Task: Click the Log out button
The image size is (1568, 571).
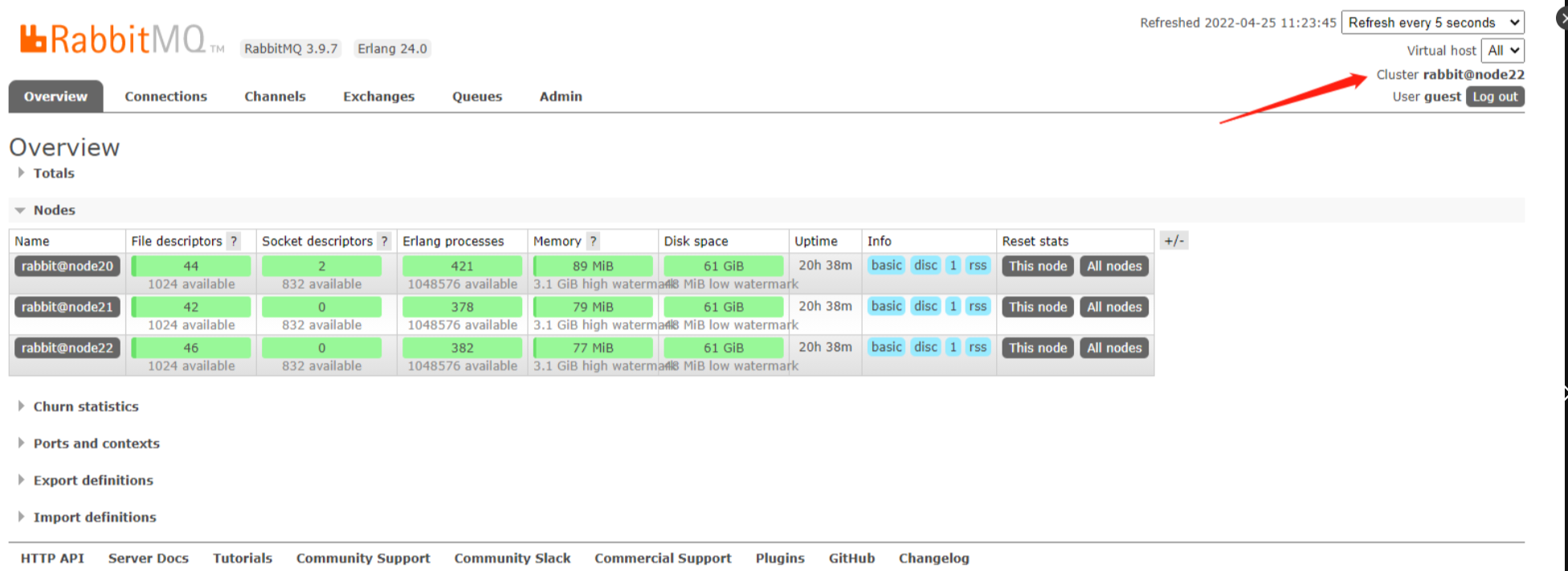Action: pos(1495,96)
